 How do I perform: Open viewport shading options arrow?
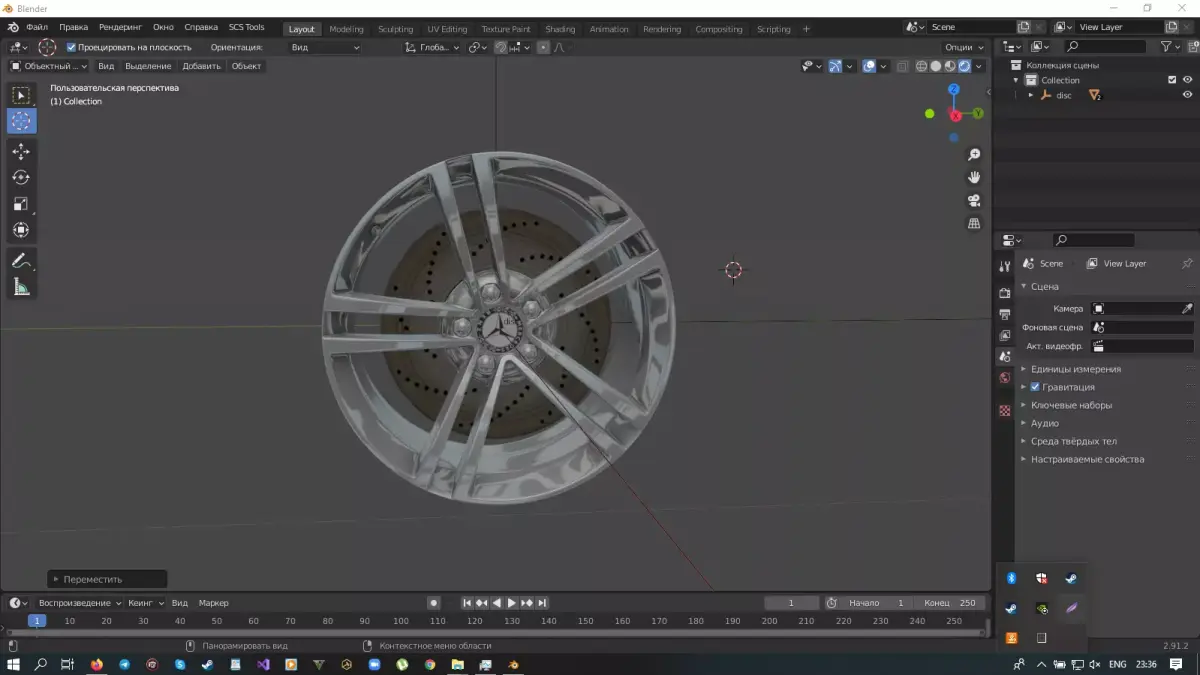tap(979, 66)
